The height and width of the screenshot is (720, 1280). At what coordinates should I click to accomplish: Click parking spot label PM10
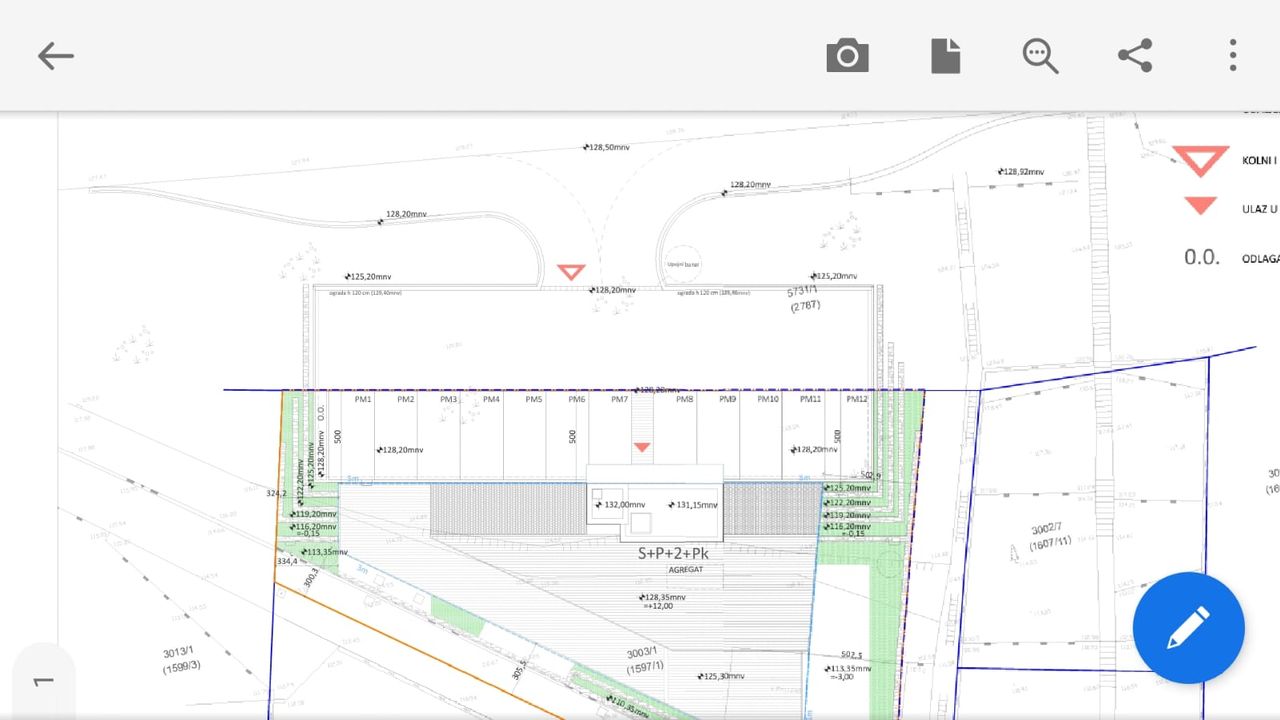(768, 399)
